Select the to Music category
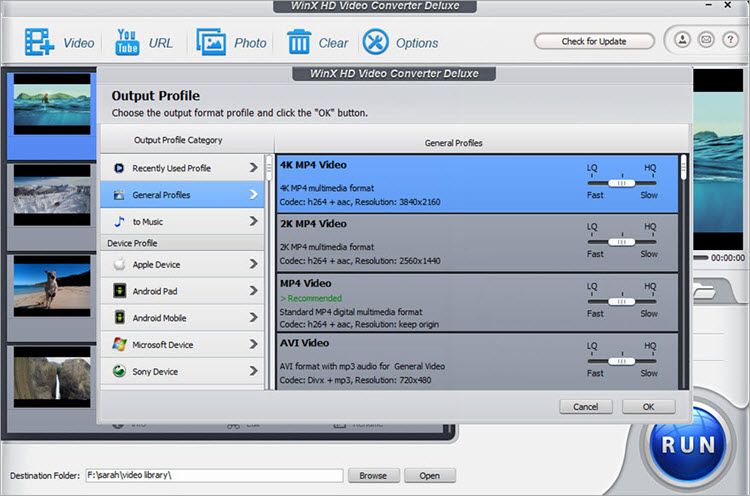 click(x=182, y=221)
